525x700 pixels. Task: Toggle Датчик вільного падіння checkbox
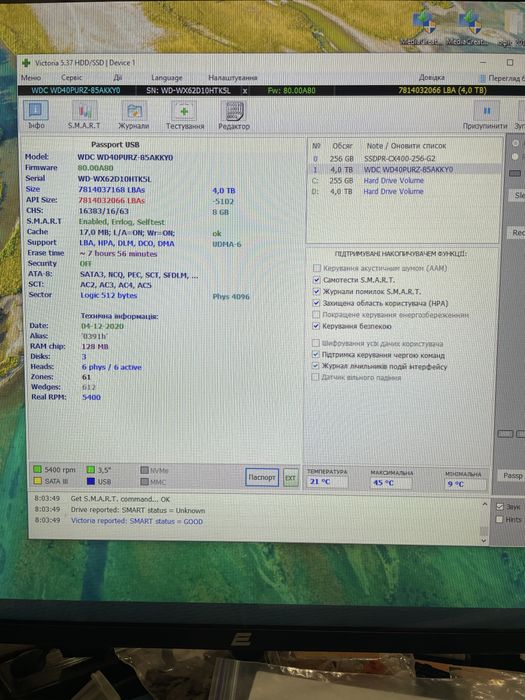tap(315, 377)
